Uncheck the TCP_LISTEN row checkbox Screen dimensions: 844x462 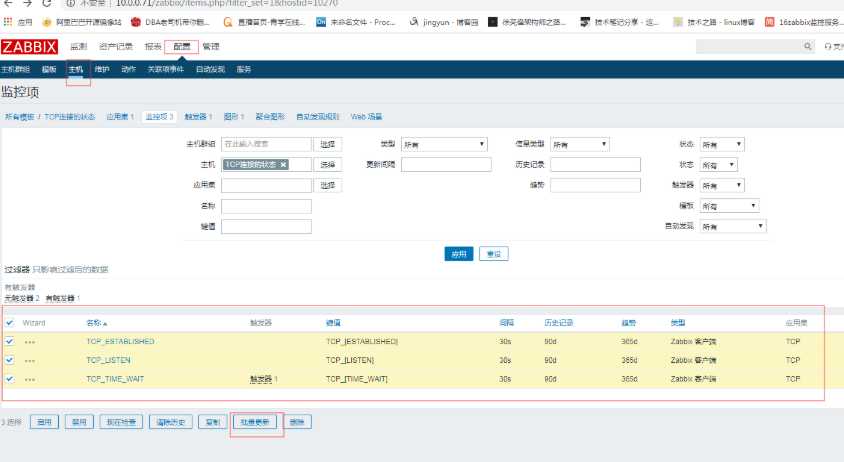point(10,360)
